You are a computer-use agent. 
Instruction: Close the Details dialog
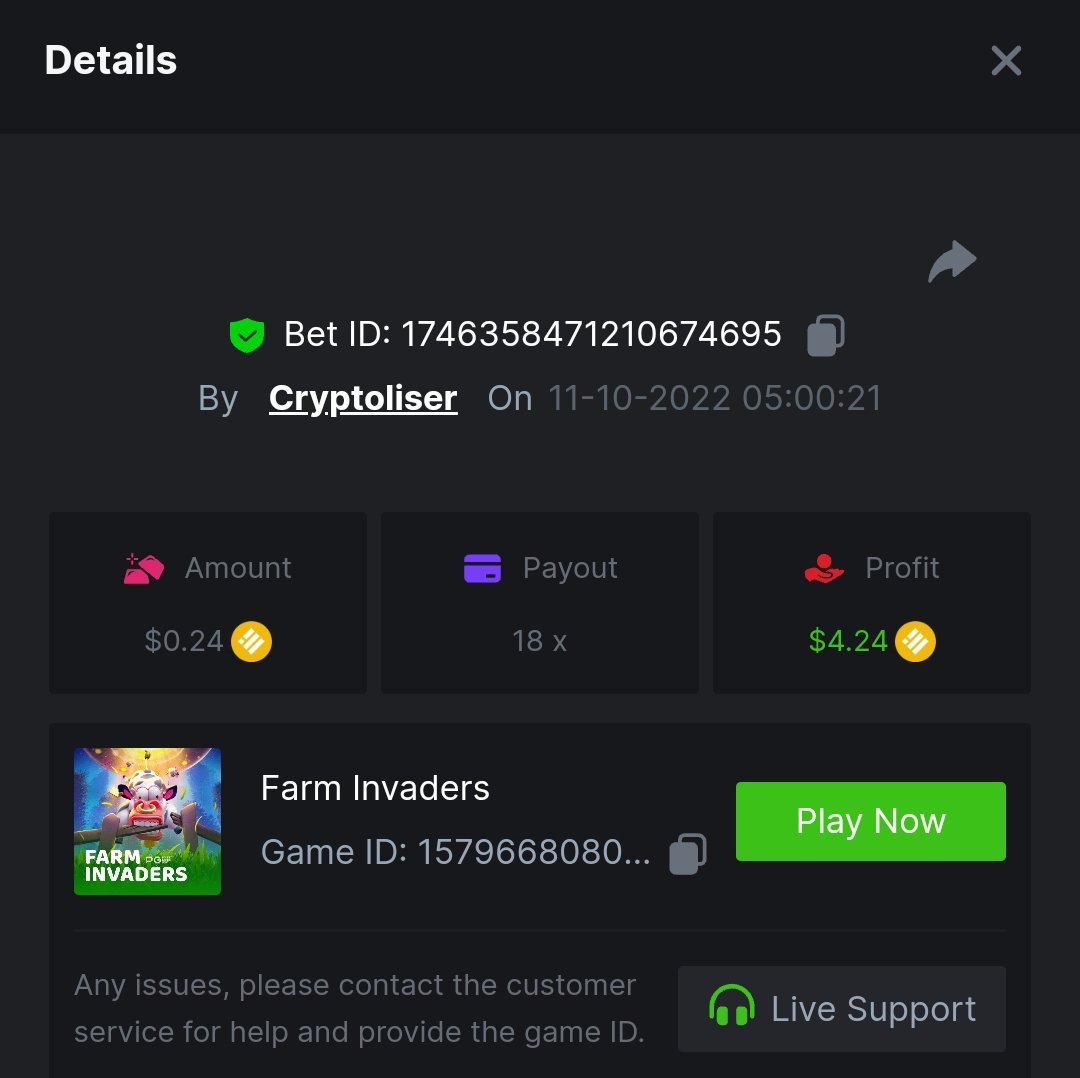coord(1005,61)
